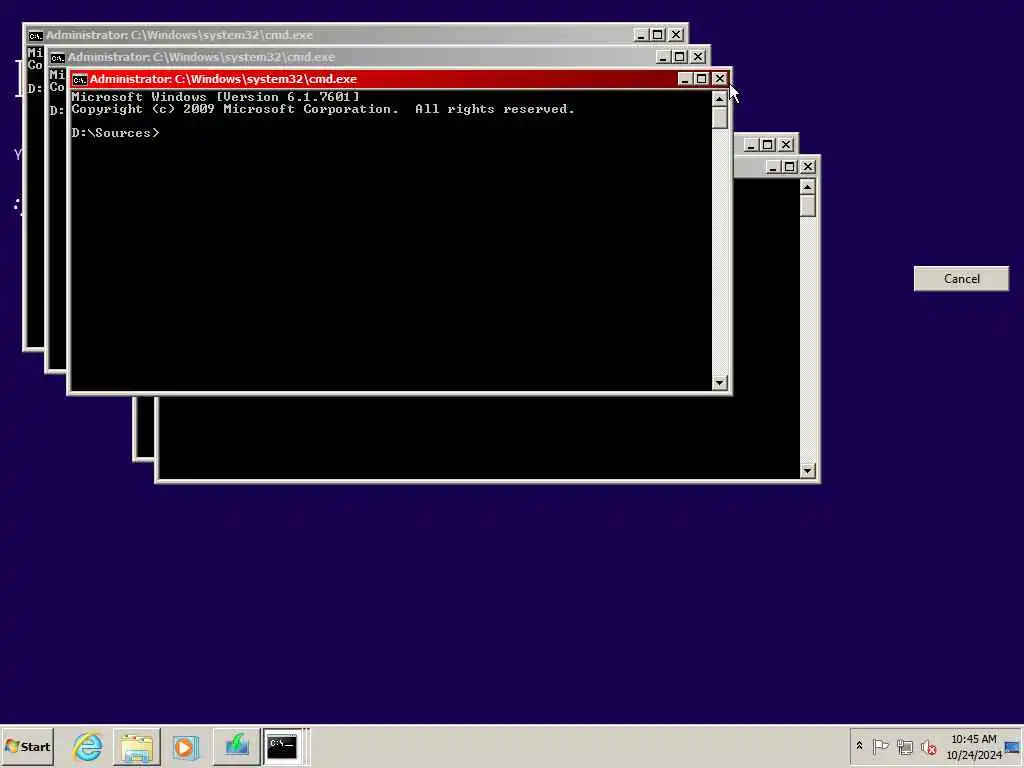Open system menu icon of second cmd window
The image size is (1024, 768).
[x=57, y=57]
